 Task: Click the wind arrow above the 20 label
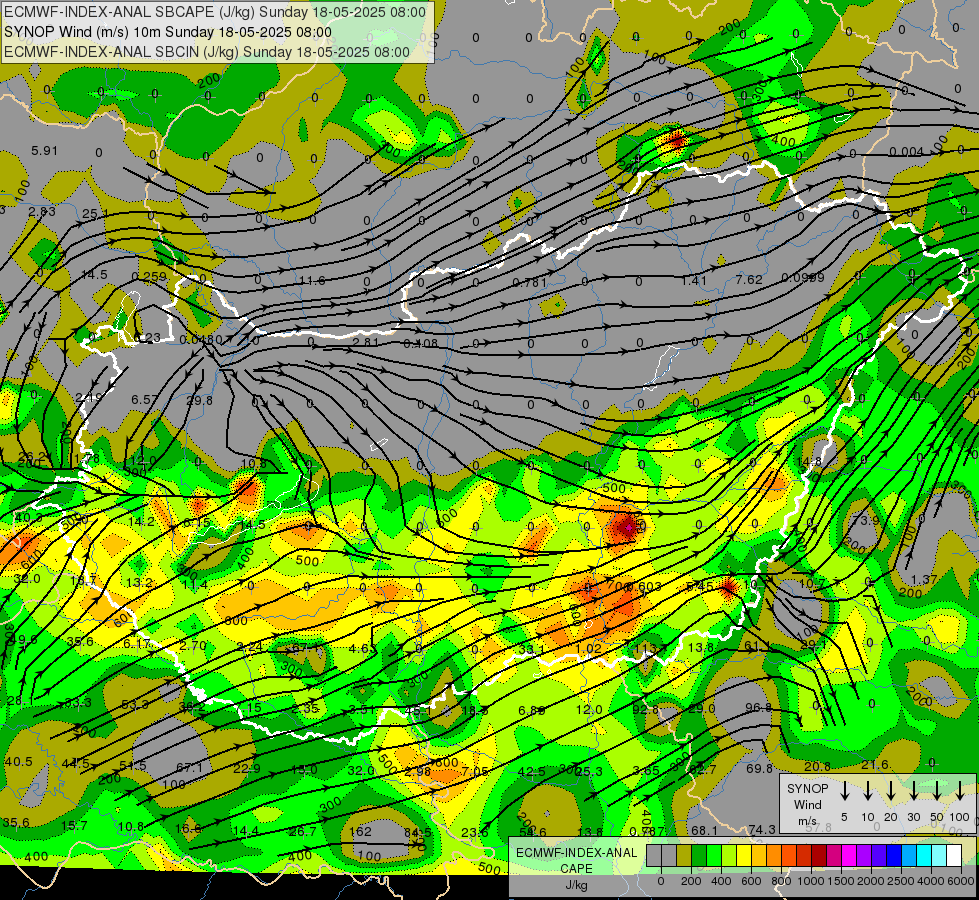tap(891, 791)
